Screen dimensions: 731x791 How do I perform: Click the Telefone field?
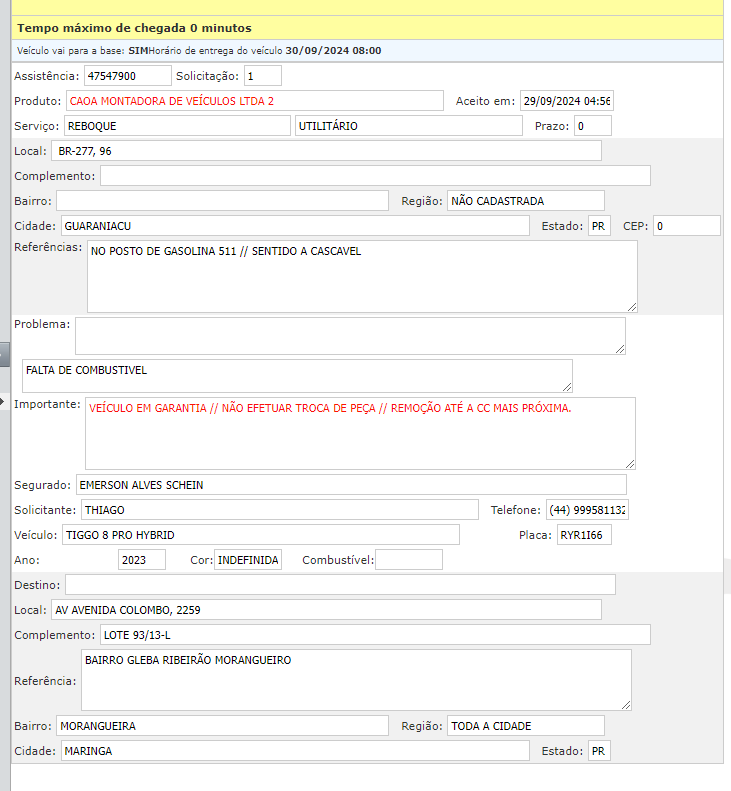(587, 510)
